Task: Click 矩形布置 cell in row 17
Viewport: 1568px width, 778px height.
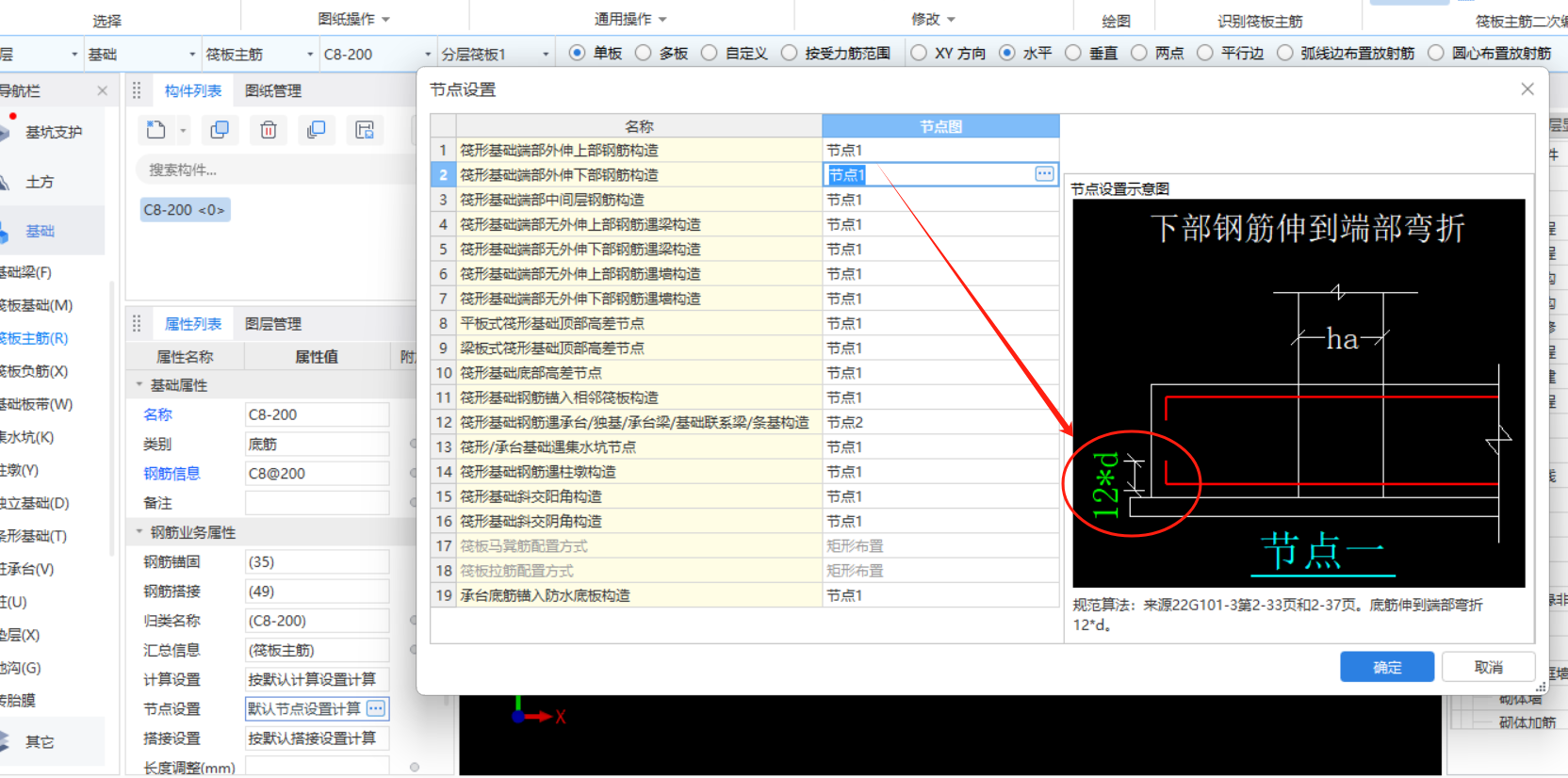Action: tap(940, 545)
